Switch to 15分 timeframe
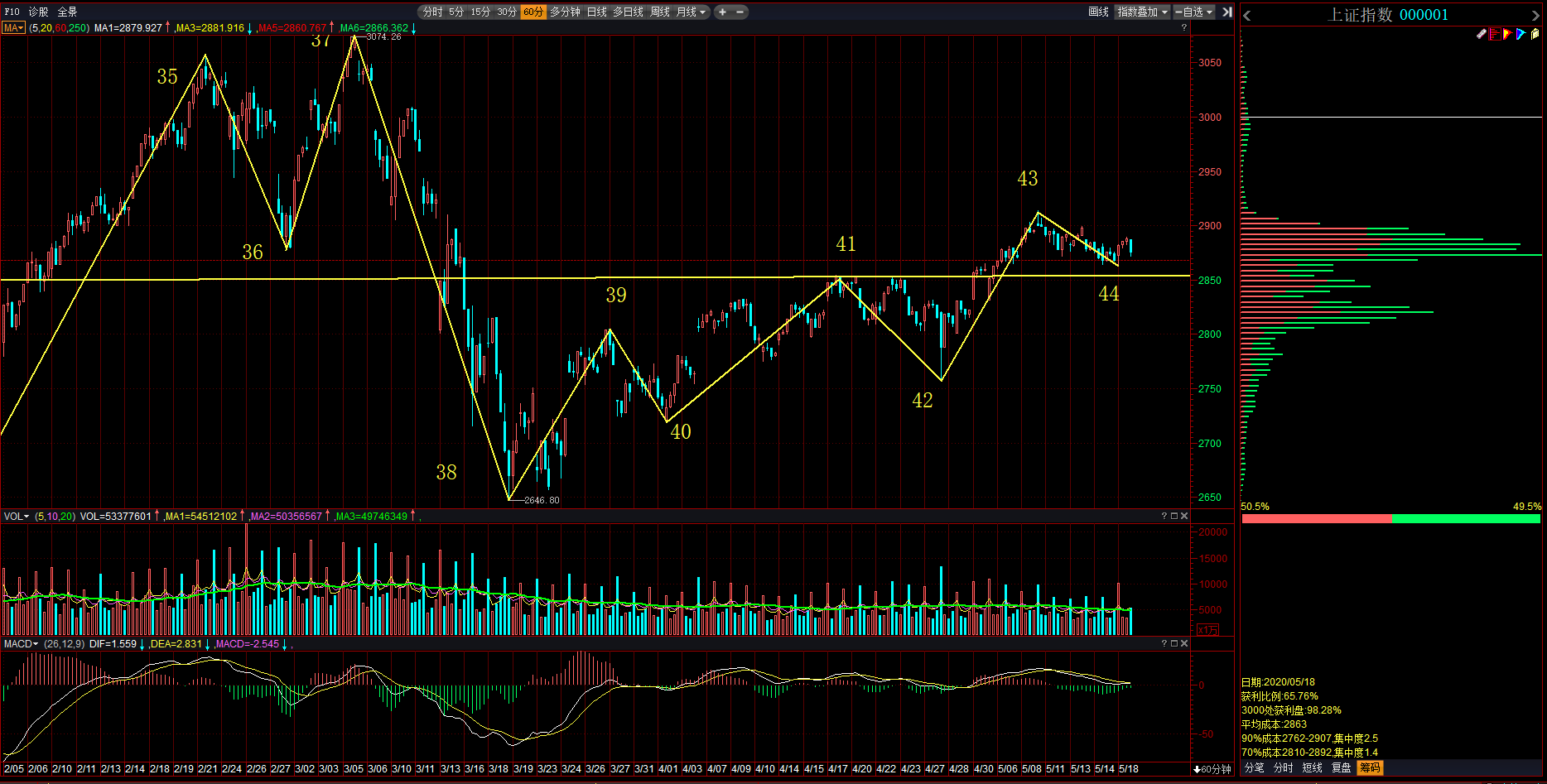1547x784 pixels. [480, 12]
